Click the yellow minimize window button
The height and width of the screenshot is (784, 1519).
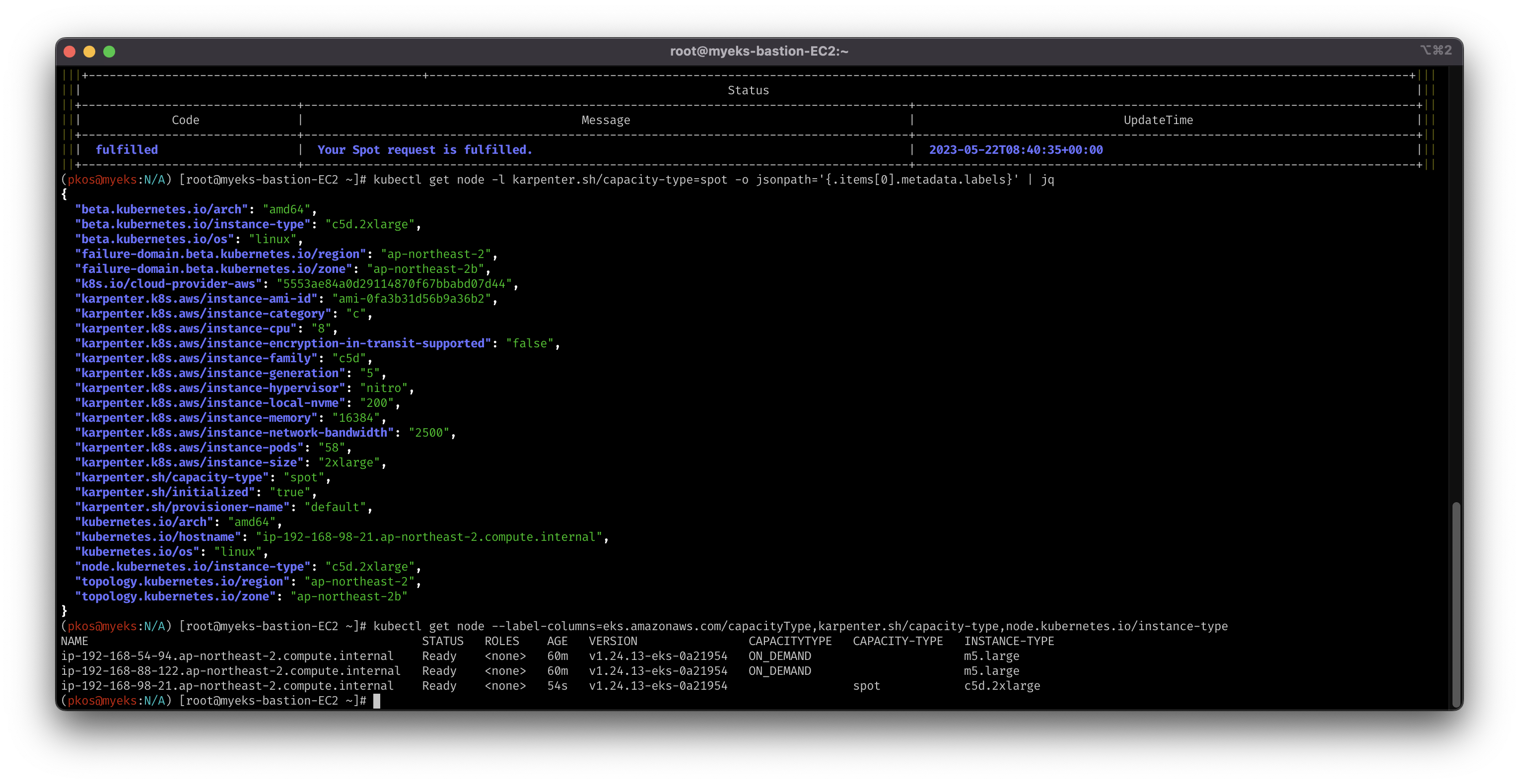90,51
